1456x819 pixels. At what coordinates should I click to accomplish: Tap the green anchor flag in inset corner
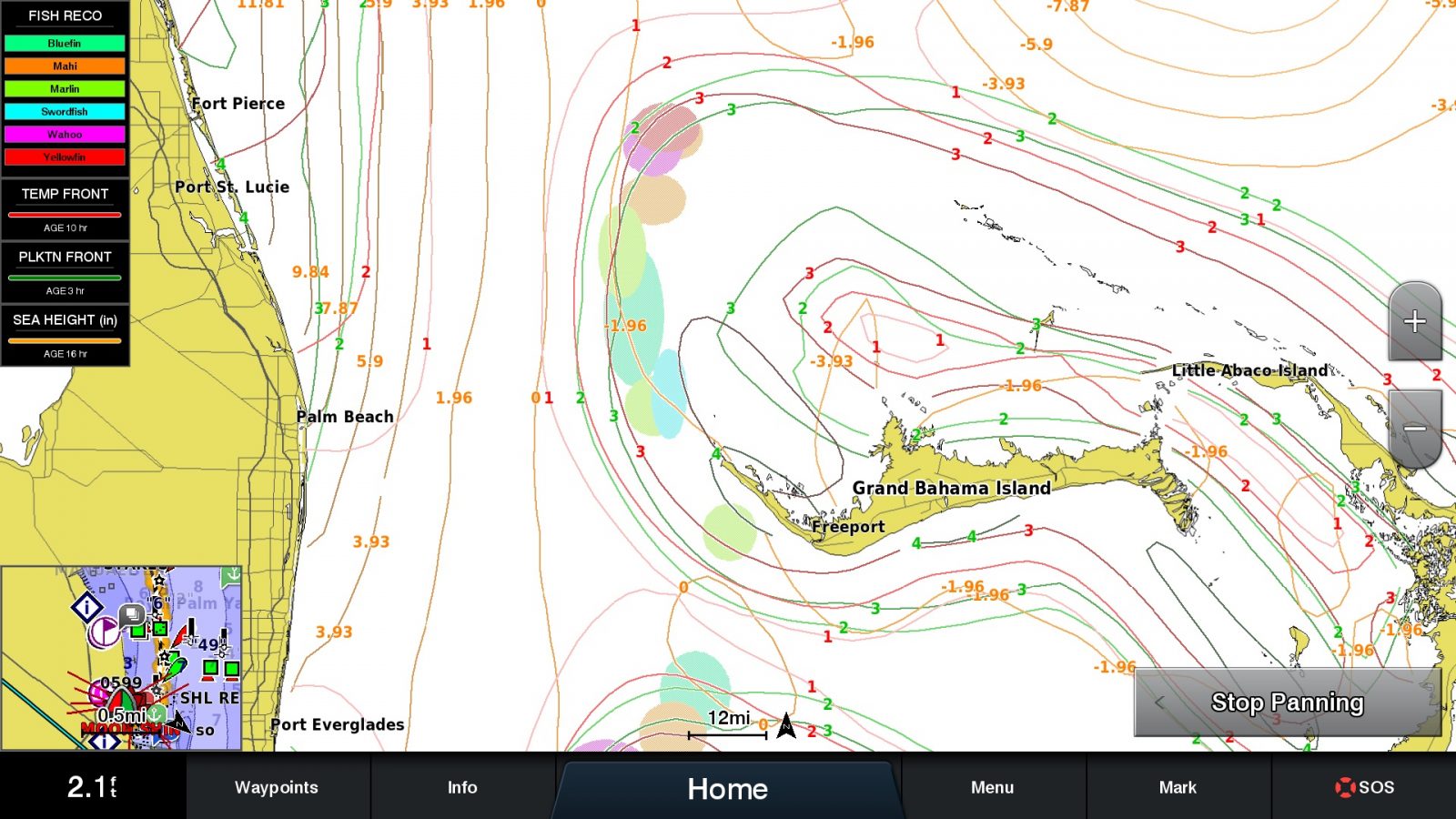pos(232,575)
